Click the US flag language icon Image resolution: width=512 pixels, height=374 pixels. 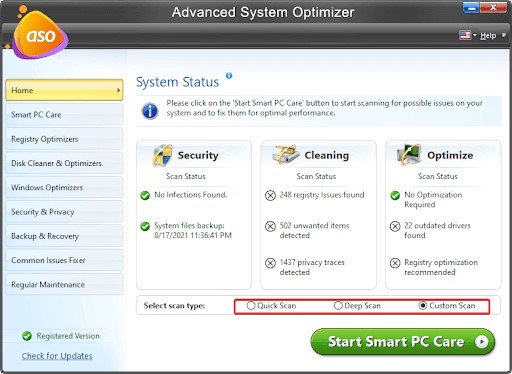[465, 35]
